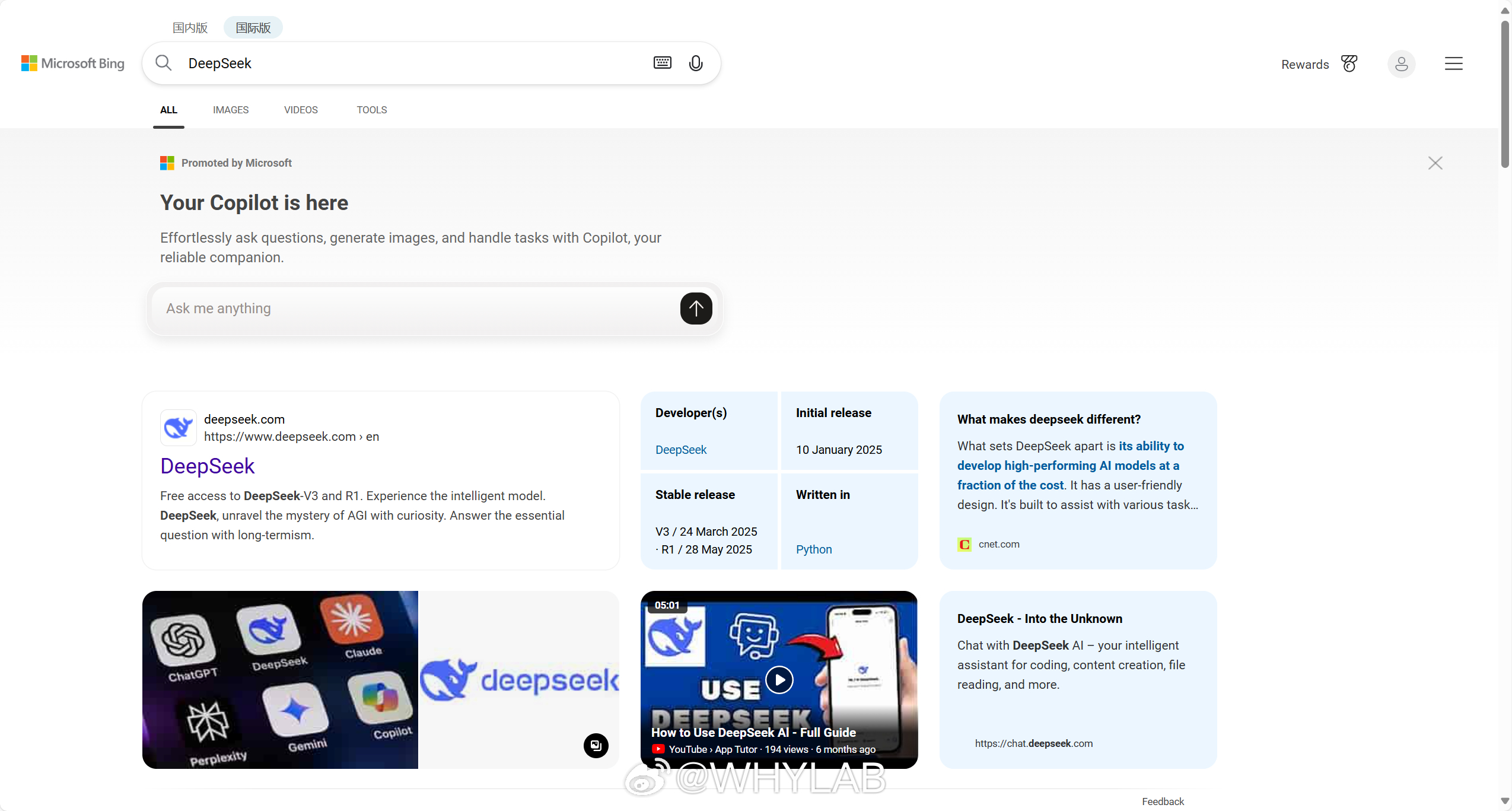This screenshot has height=811, width=1512.
Task: Click the 'Developer(s)' label
Action: [x=691, y=413]
